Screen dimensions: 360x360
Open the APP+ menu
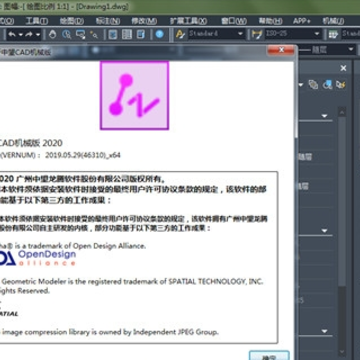click(x=302, y=21)
